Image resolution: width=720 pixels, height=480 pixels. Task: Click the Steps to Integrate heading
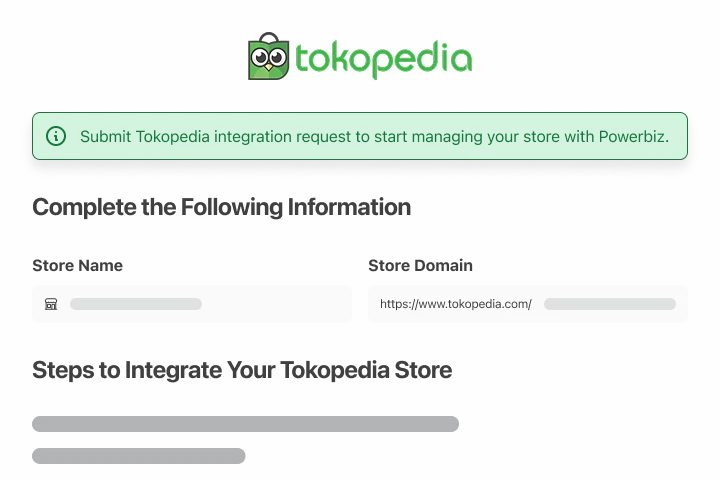[242, 370]
